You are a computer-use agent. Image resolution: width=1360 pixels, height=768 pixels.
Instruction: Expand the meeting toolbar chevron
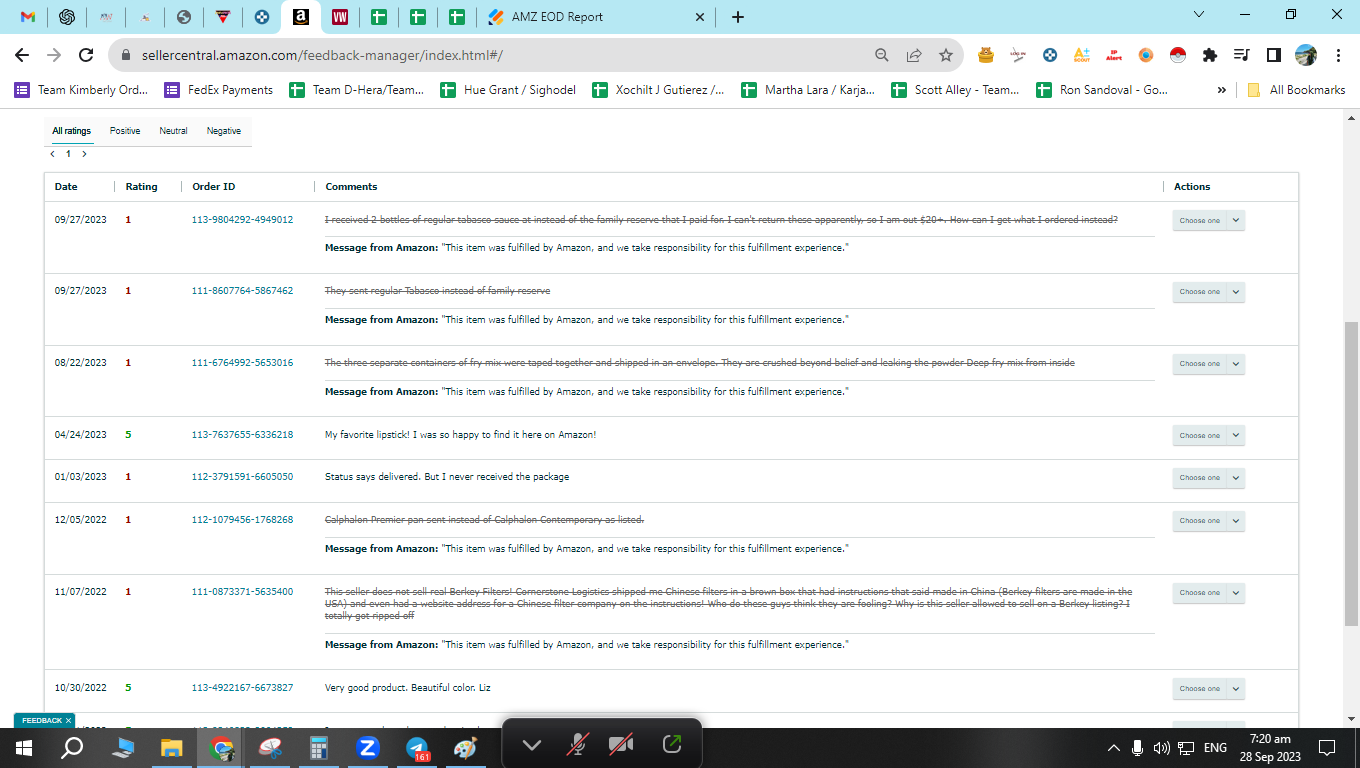pos(532,745)
